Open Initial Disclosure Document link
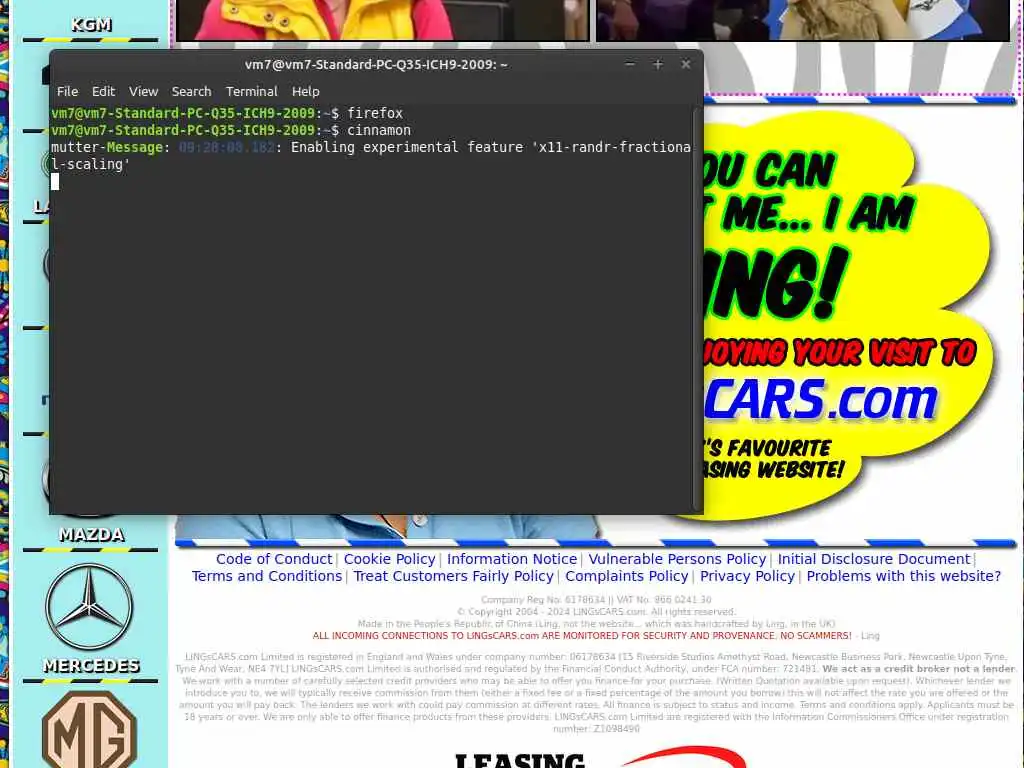Viewport: 1024px width, 768px height. click(x=874, y=559)
